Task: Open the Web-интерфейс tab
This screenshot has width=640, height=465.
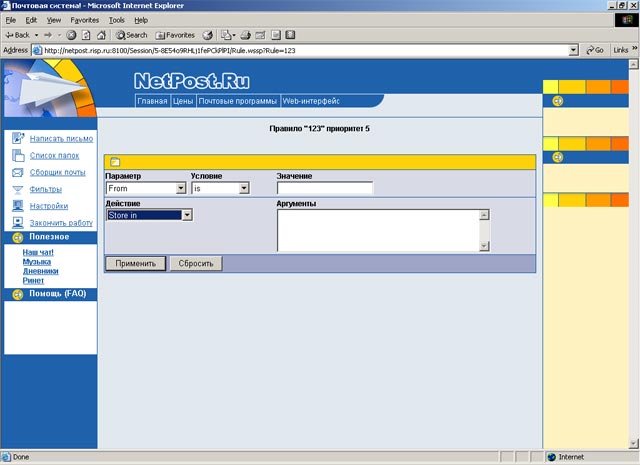Action: [311, 101]
